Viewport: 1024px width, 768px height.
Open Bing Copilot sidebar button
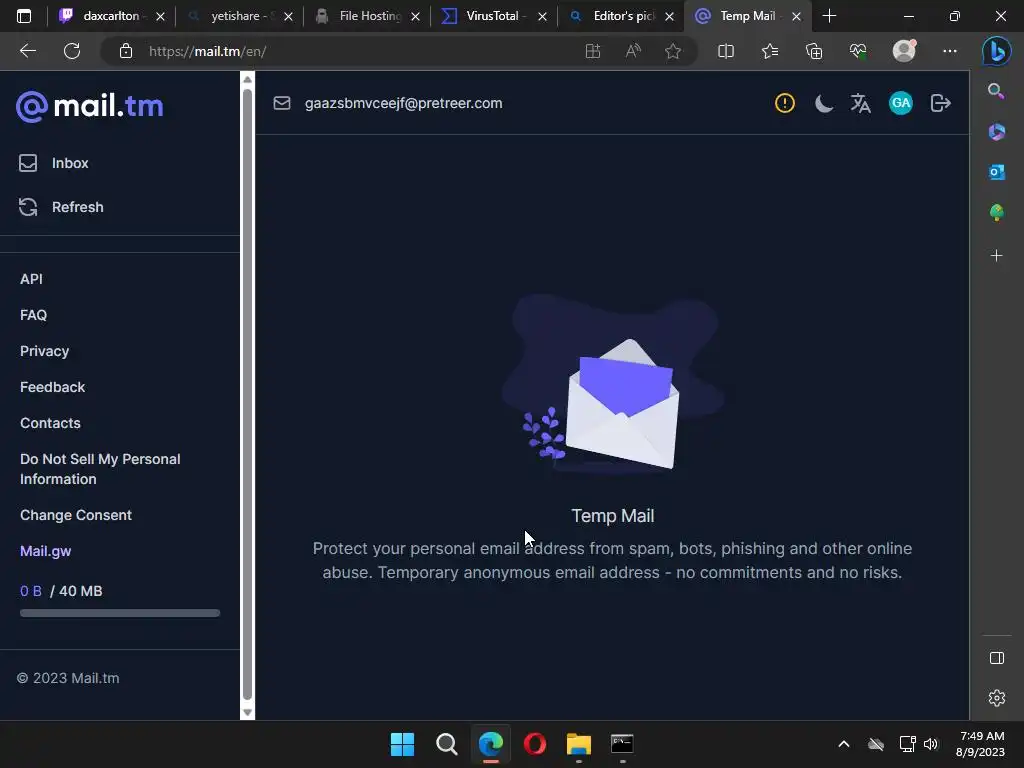pos(997,51)
